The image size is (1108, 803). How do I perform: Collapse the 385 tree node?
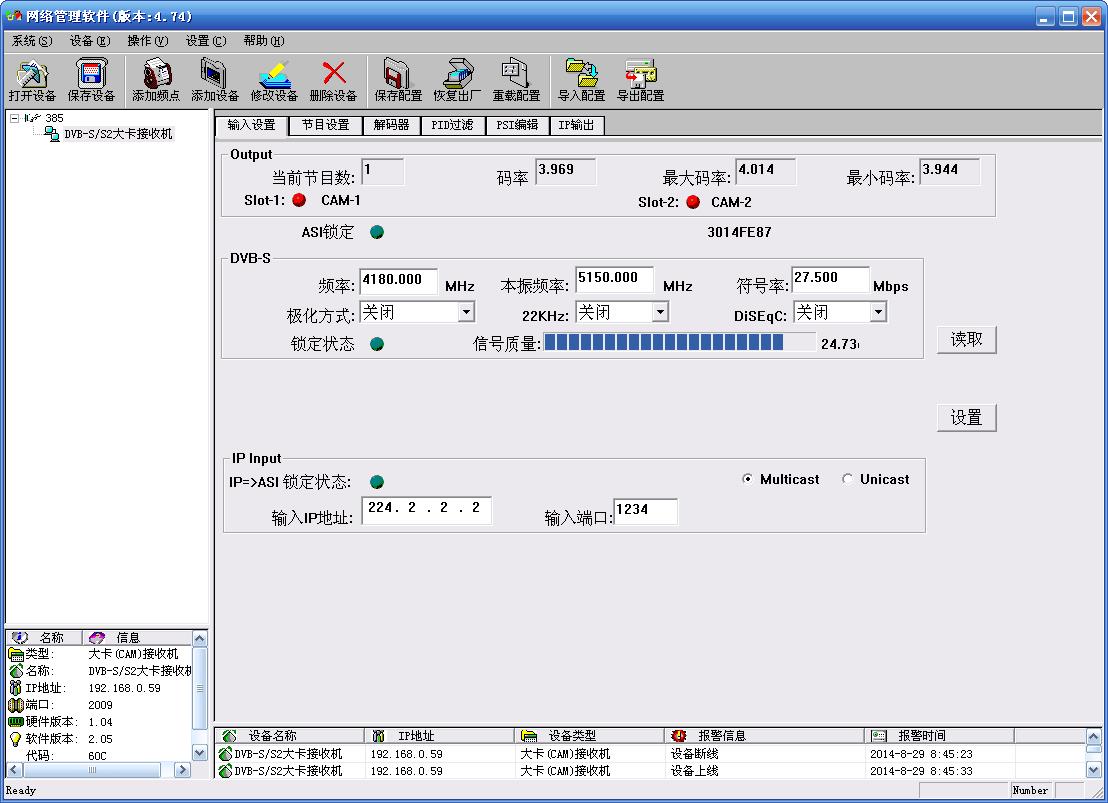point(14,118)
